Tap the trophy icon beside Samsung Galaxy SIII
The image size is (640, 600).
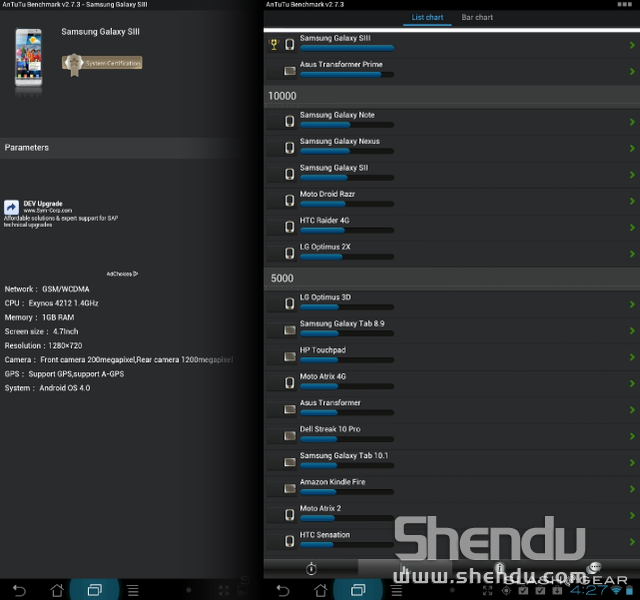coord(274,44)
